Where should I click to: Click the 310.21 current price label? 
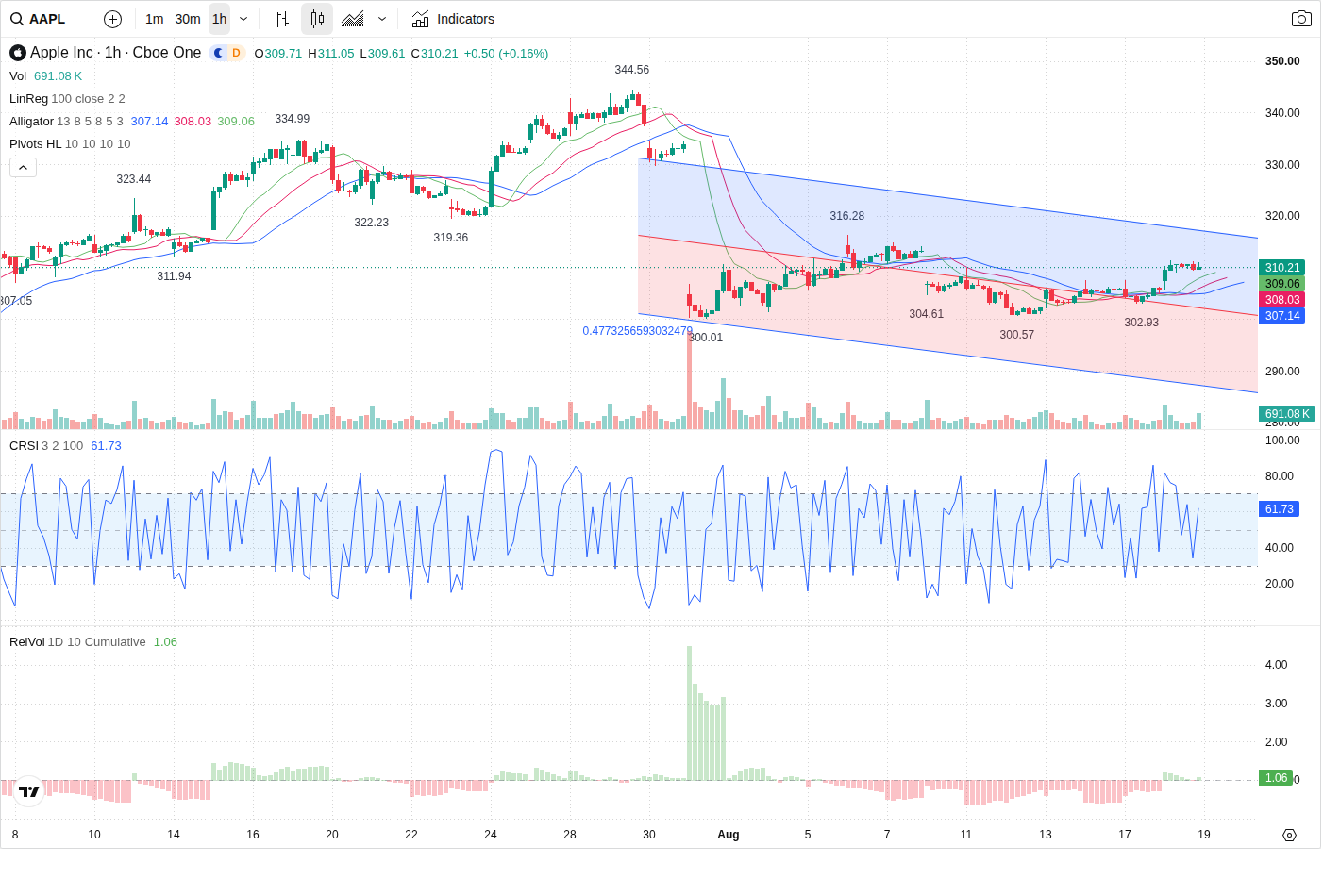point(1281,268)
